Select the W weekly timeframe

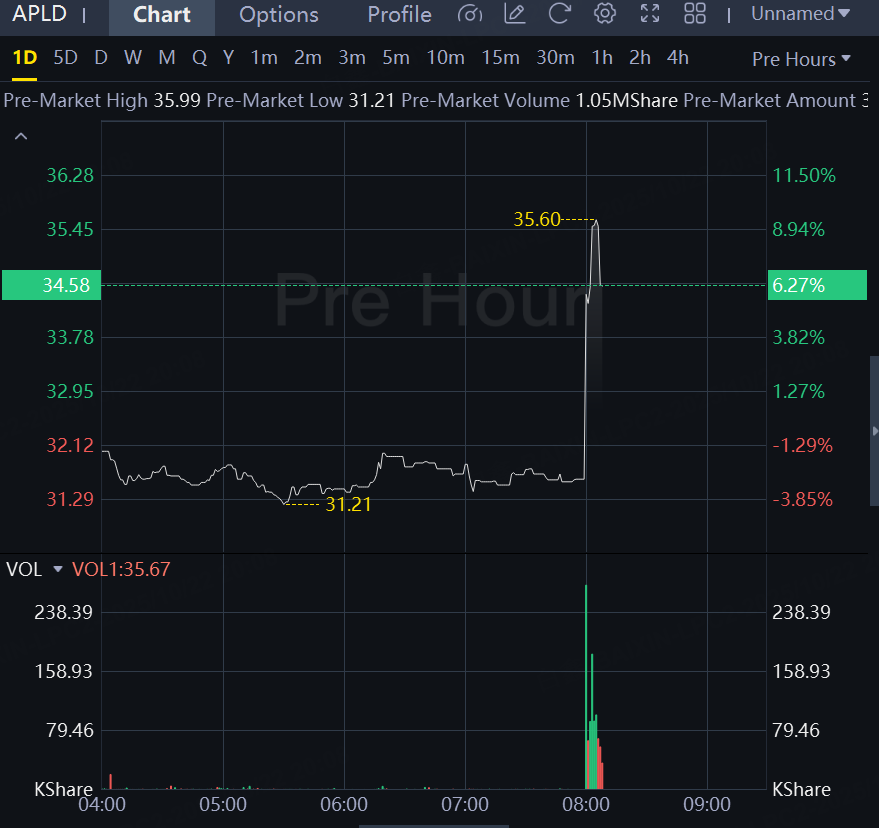click(133, 58)
